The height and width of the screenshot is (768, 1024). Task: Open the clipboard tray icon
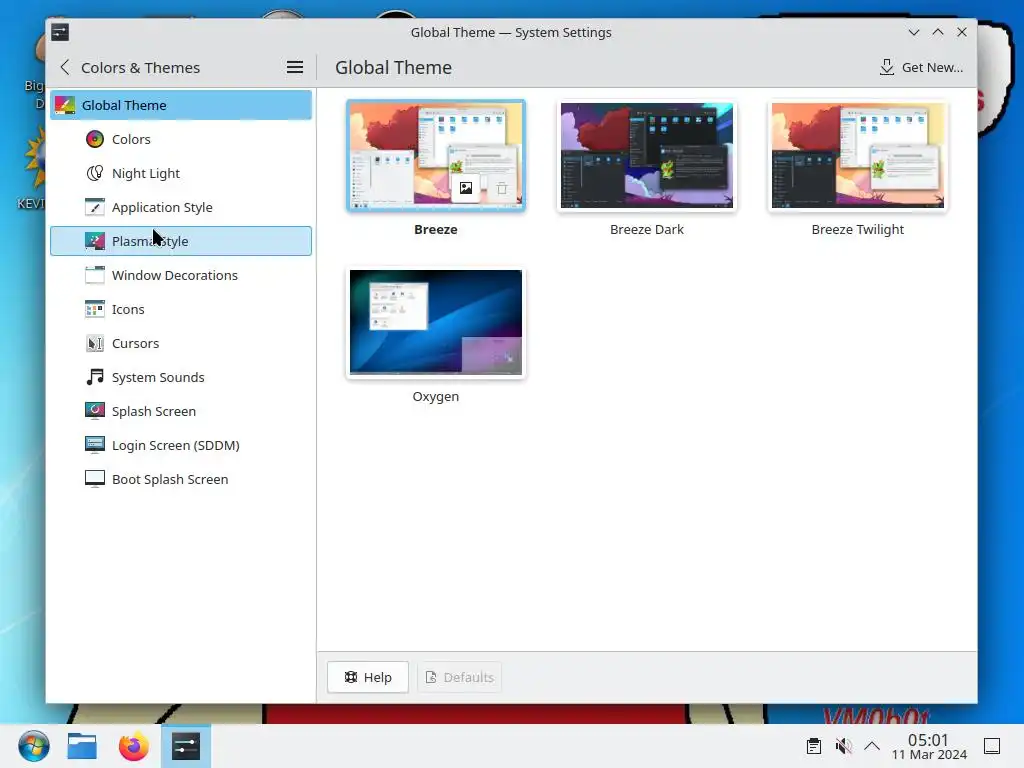[814, 746]
